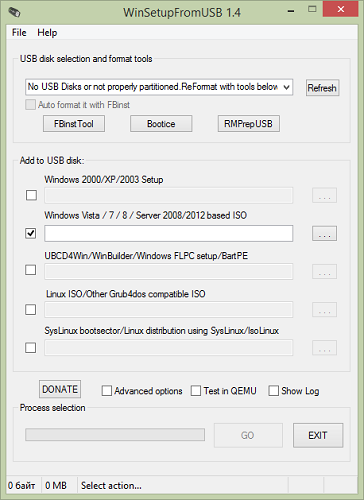
Task: Minimize the WinSetupFromUSB window
Action: [x=291, y=11]
